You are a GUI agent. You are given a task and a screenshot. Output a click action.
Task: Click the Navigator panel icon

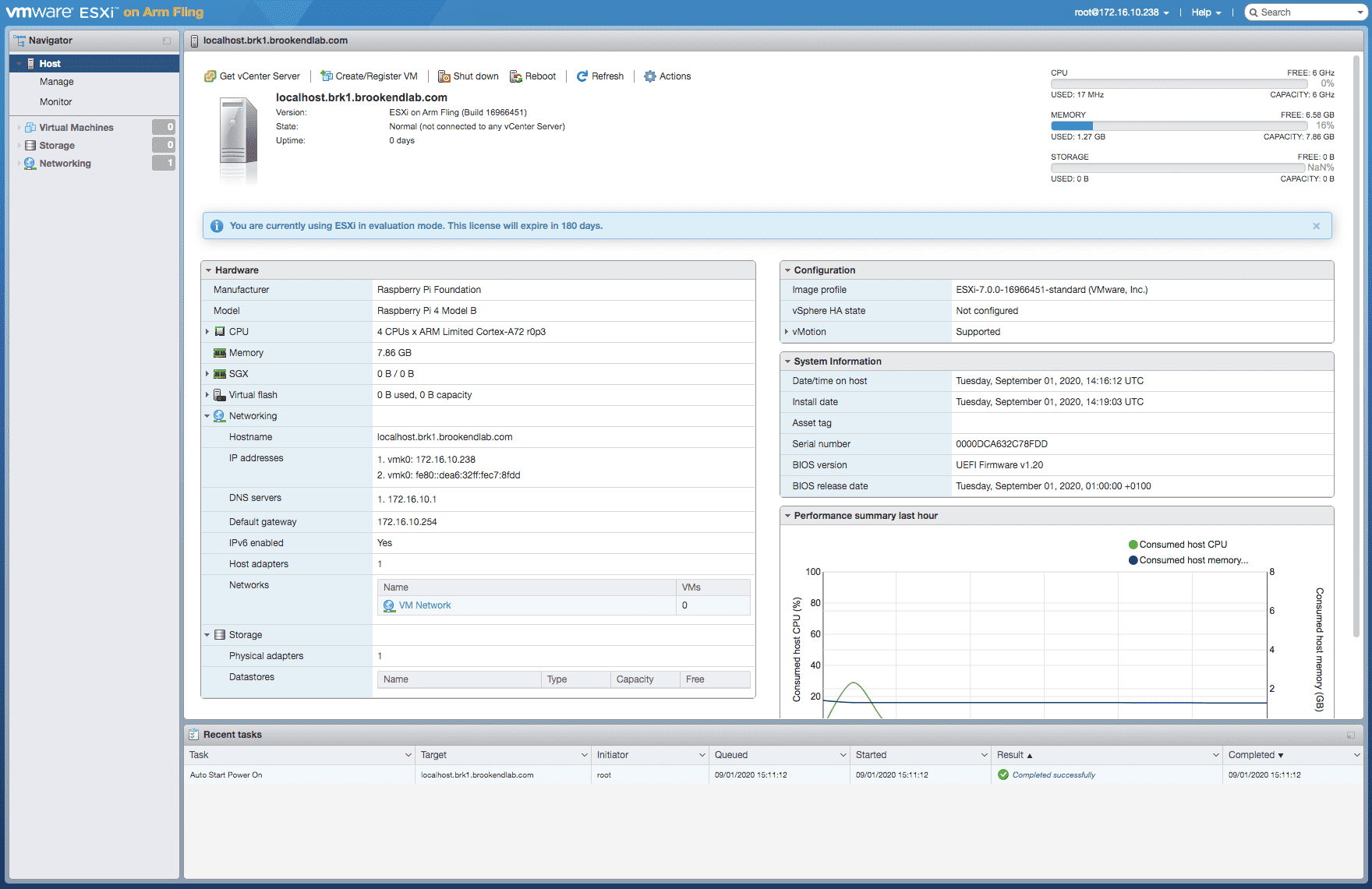point(19,41)
